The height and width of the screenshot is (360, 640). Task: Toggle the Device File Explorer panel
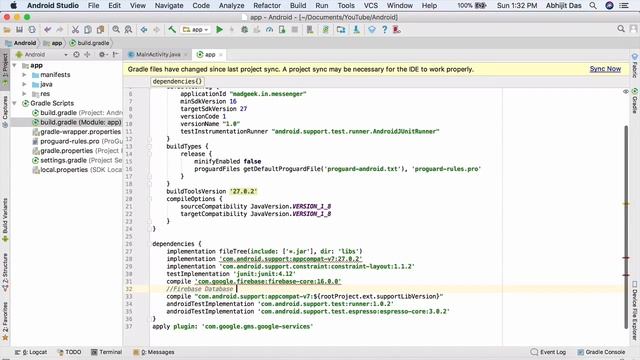click(635, 310)
